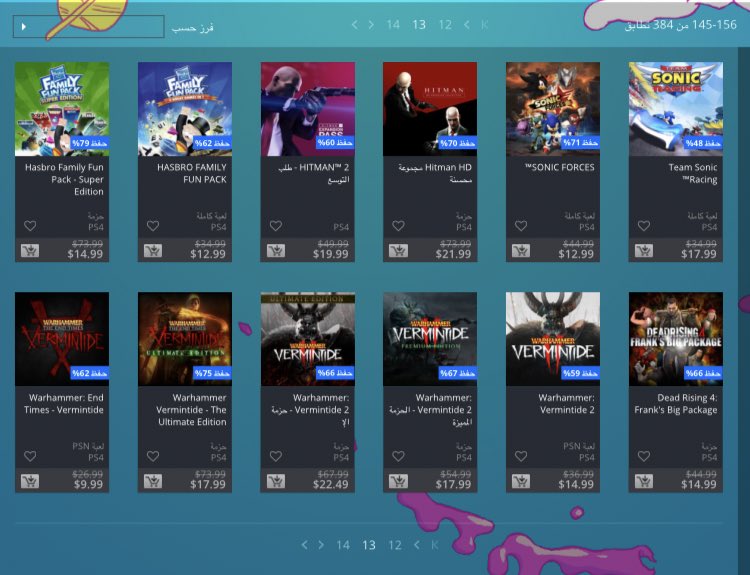750x575 pixels.
Task: Wishlist Warhammer End Times Vermintide heart
Action: pyautogui.click(x=30, y=456)
